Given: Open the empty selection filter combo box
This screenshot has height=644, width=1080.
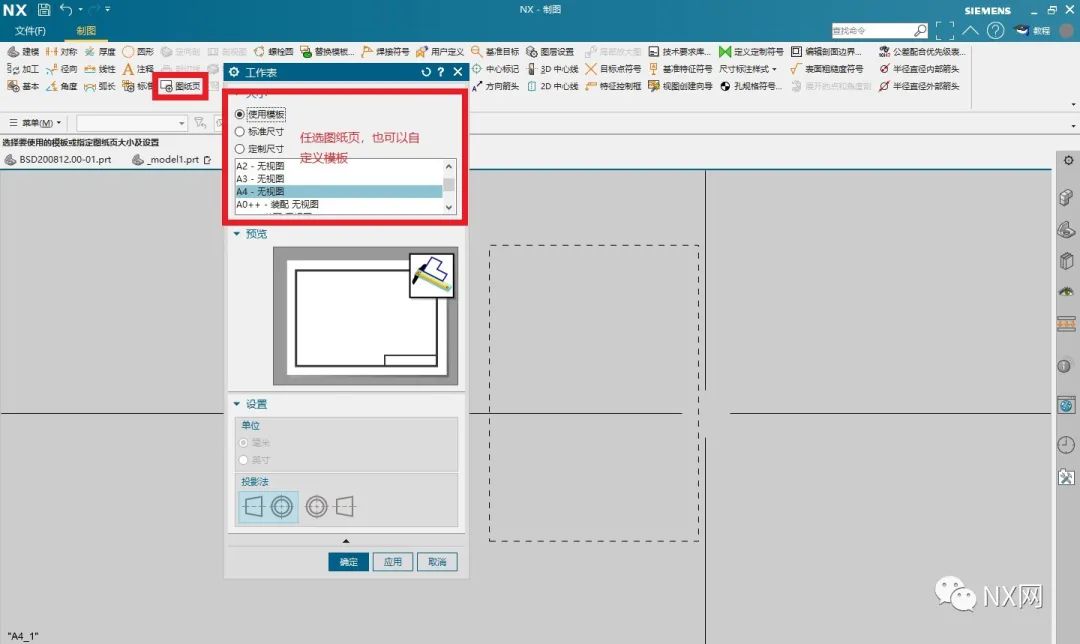Looking at the screenshot, I should pyautogui.click(x=132, y=123).
